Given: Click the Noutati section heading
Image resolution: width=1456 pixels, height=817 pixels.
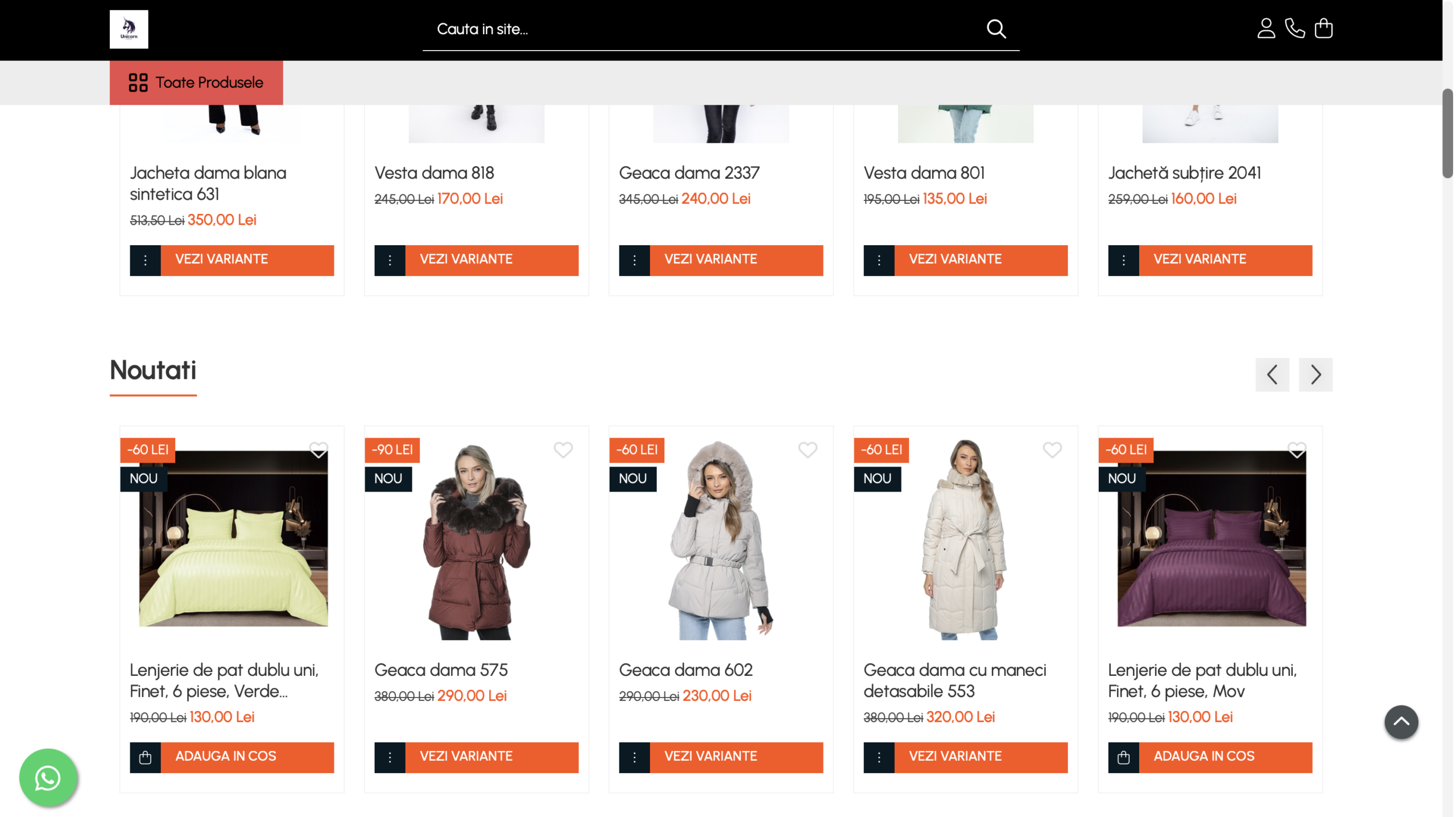Looking at the screenshot, I should coord(152,371).
